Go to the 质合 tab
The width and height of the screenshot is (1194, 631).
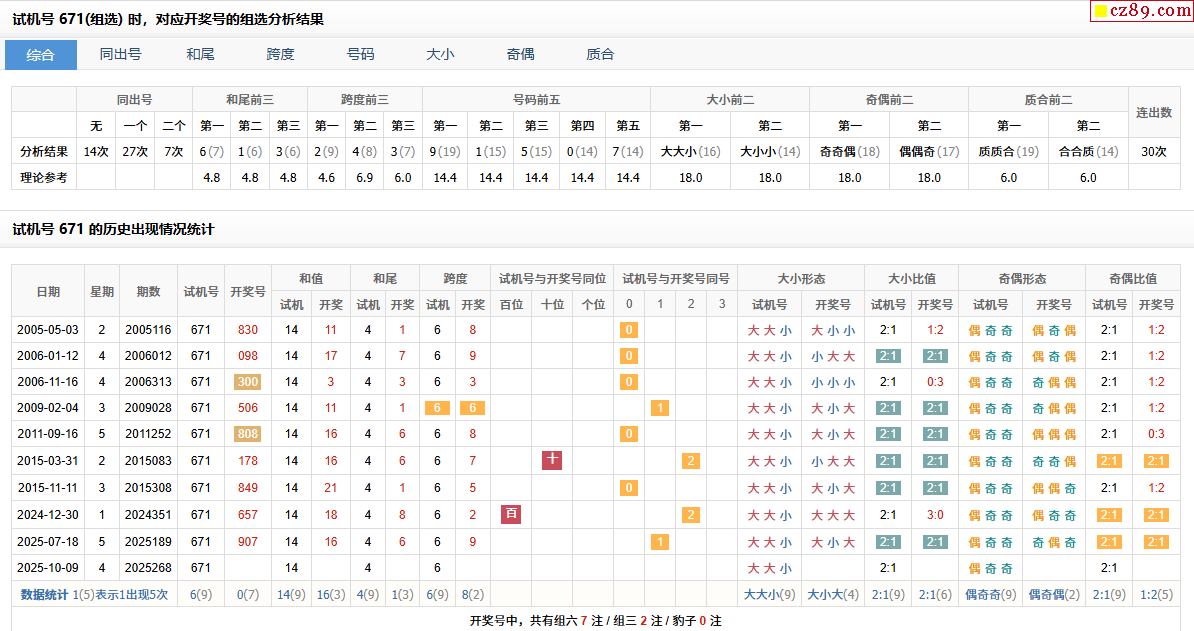pyautogui.click(x=600, y=54)
